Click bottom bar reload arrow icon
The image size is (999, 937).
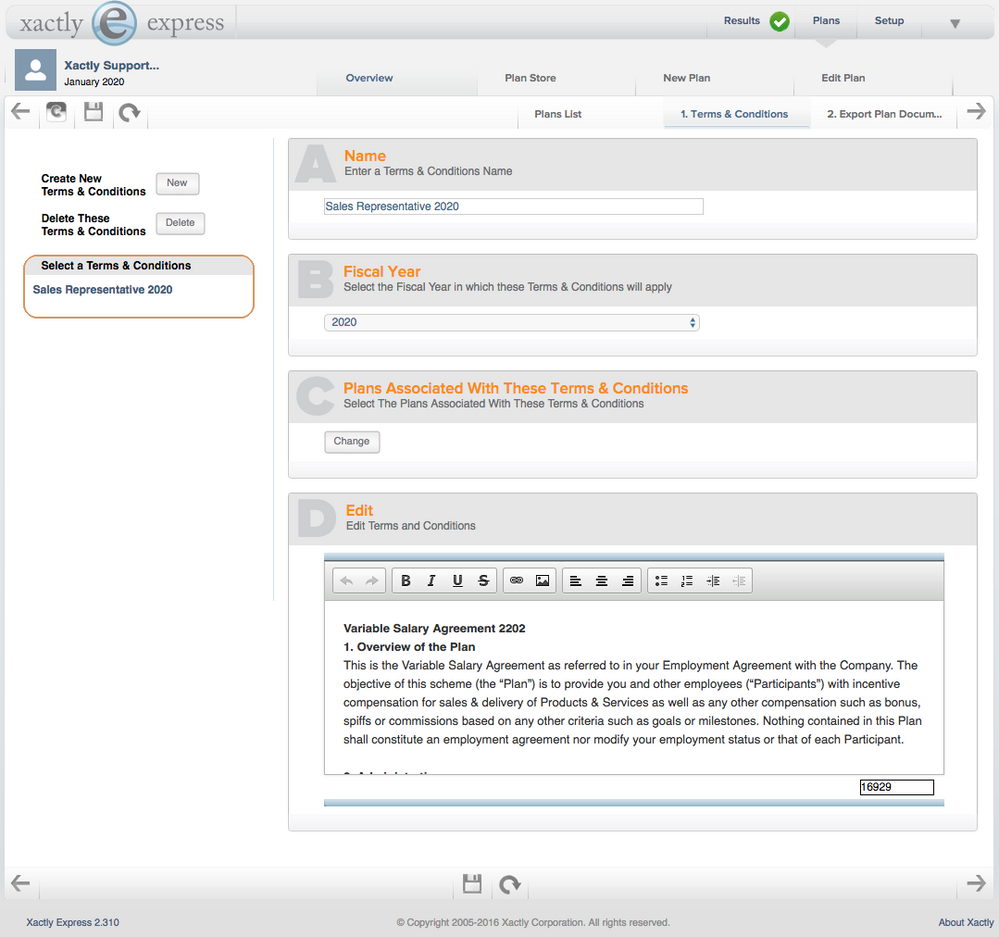(x=510, y=884)
